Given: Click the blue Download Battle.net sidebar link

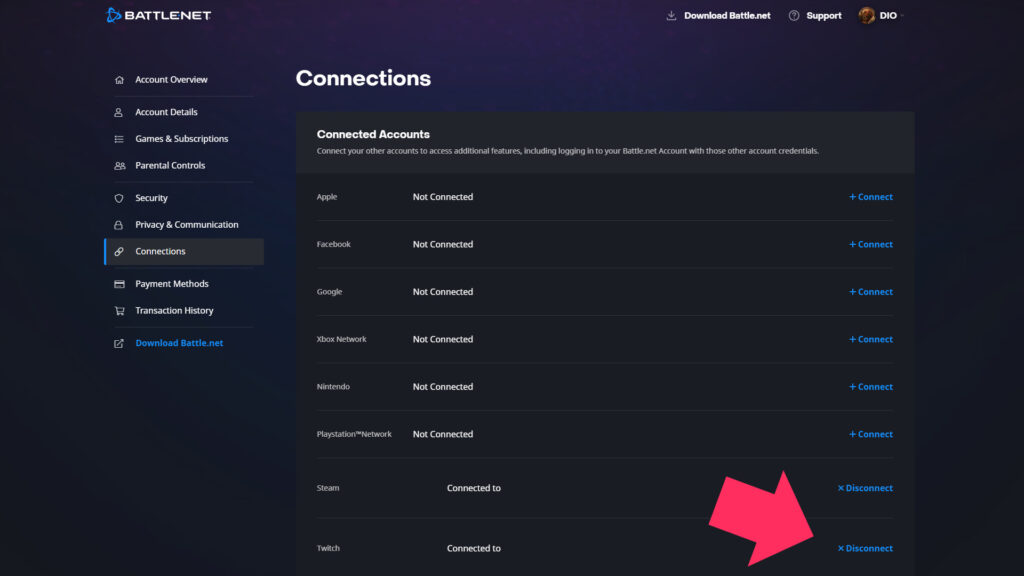Looking at the screenshot, I should point(179,343).
